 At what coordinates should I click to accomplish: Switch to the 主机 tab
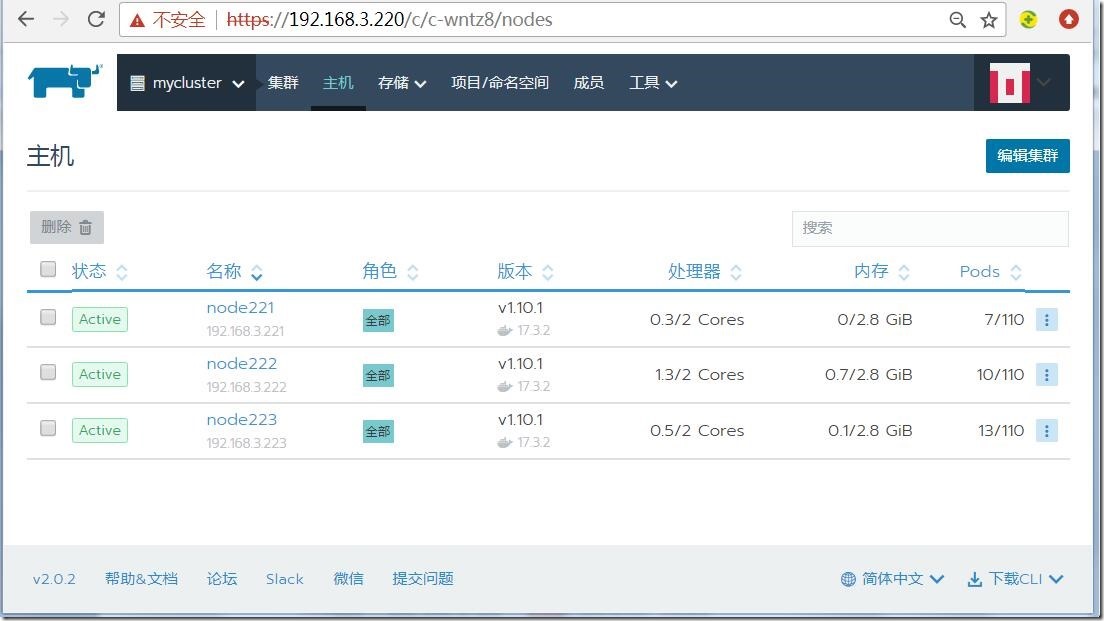pos(338,83)
